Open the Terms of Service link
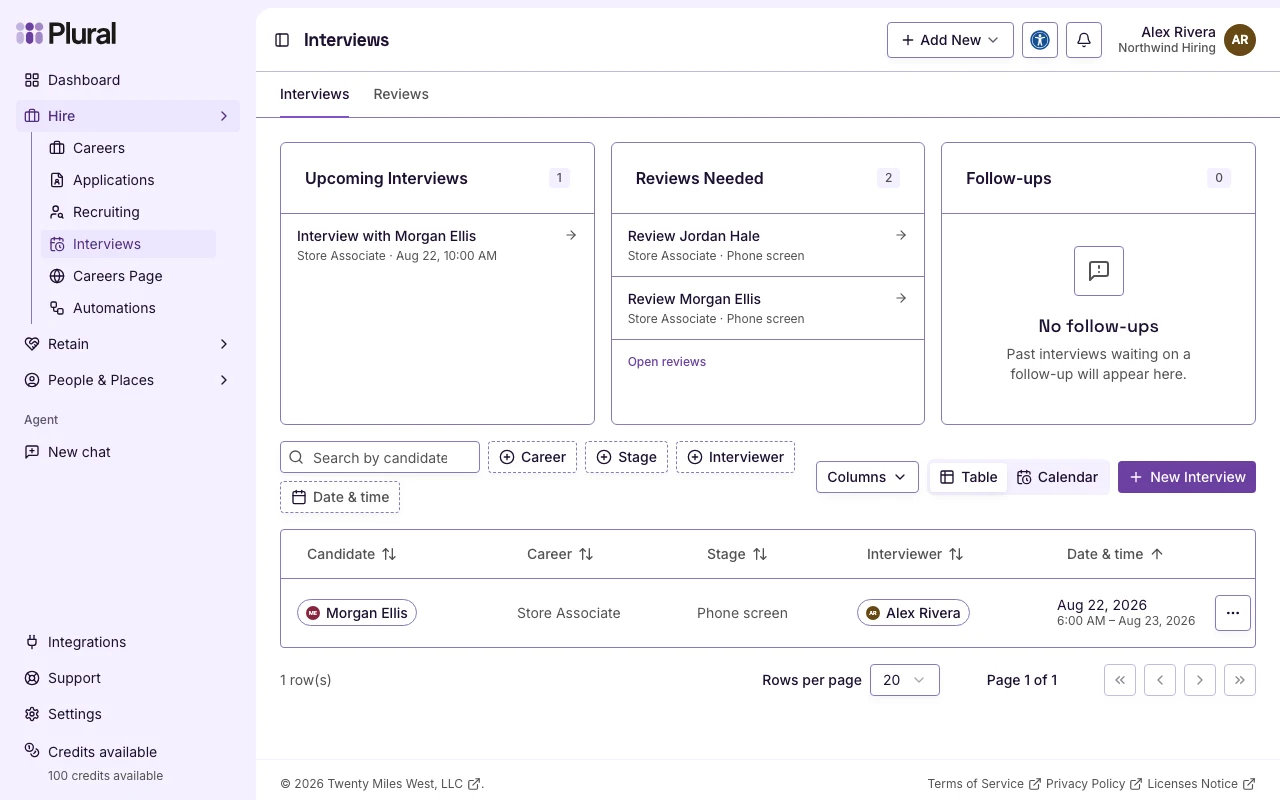 point(984,784)
